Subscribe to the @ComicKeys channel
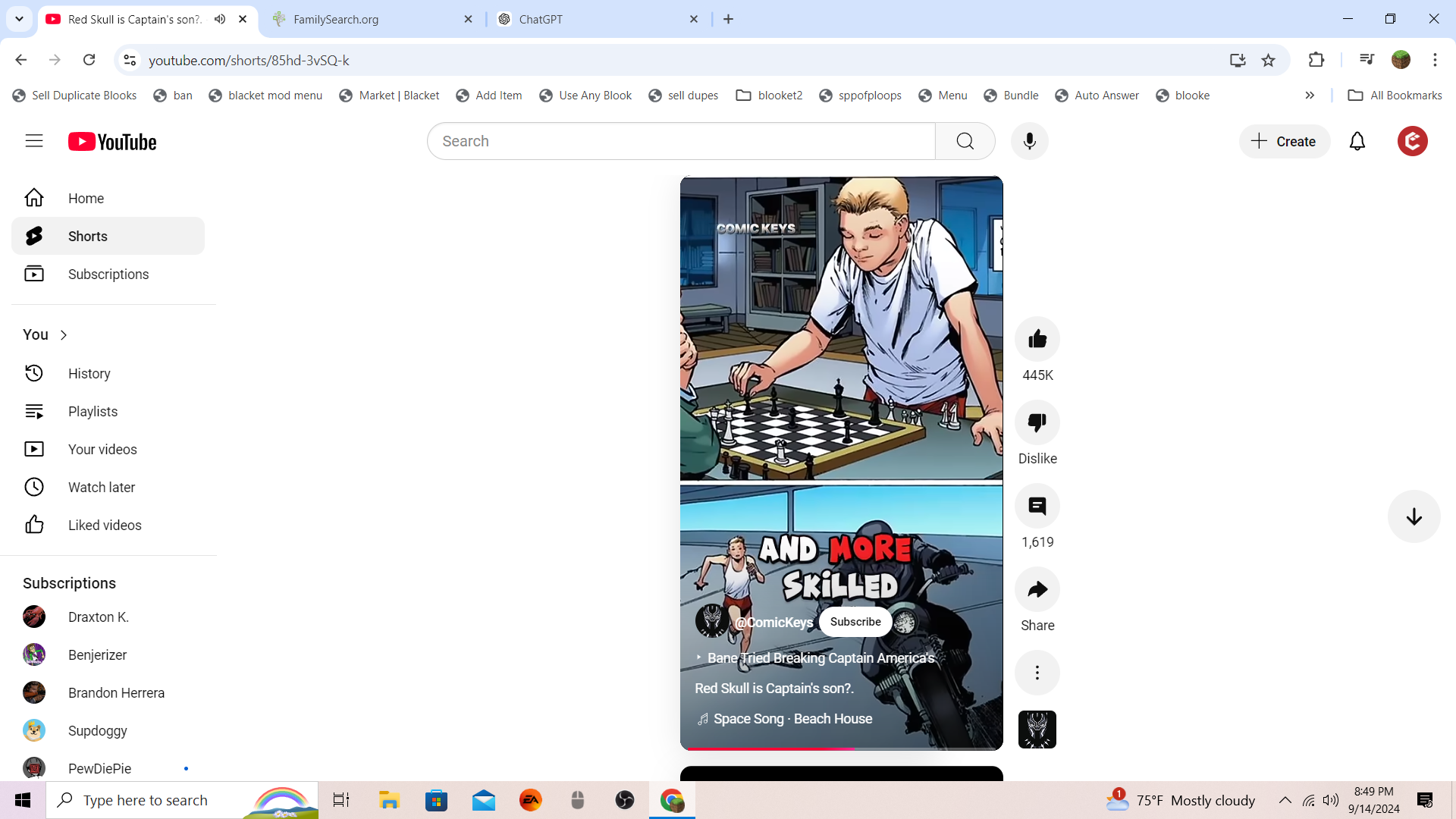 [x=855, y=622]
